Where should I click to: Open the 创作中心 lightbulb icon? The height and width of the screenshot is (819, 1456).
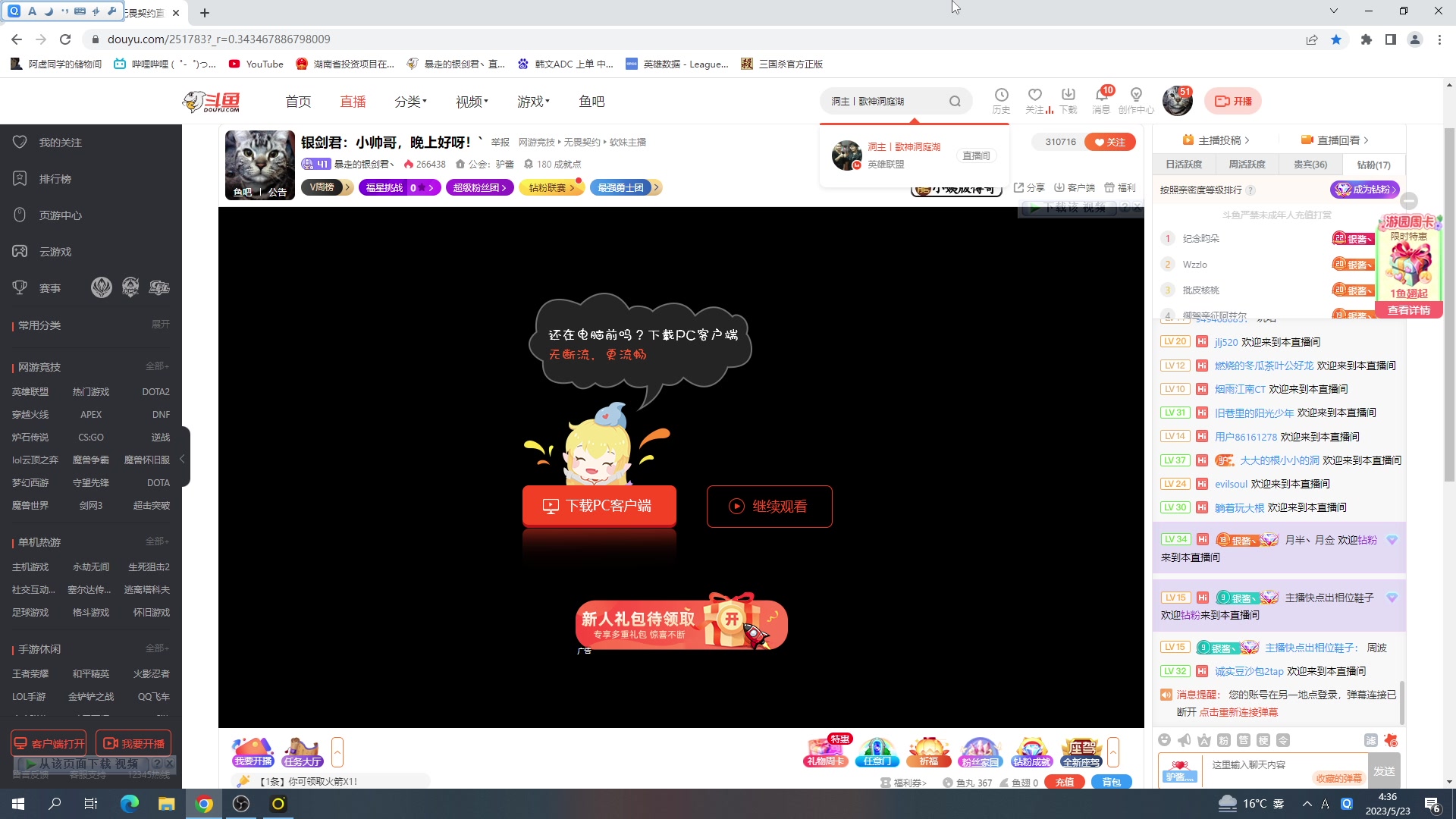(1136, 100)
